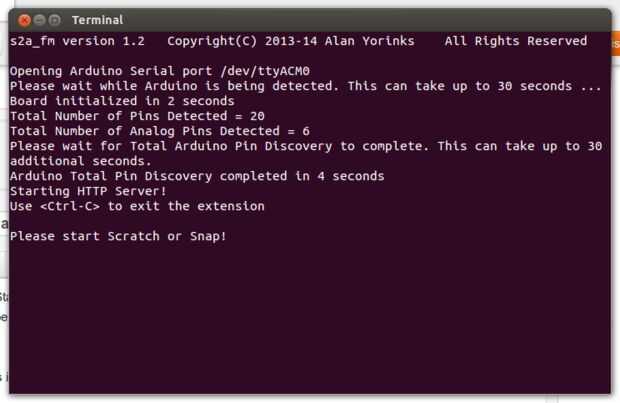Click the Terminal title text
This screenshot has height=403, width=620.
[x=97, y=20]
